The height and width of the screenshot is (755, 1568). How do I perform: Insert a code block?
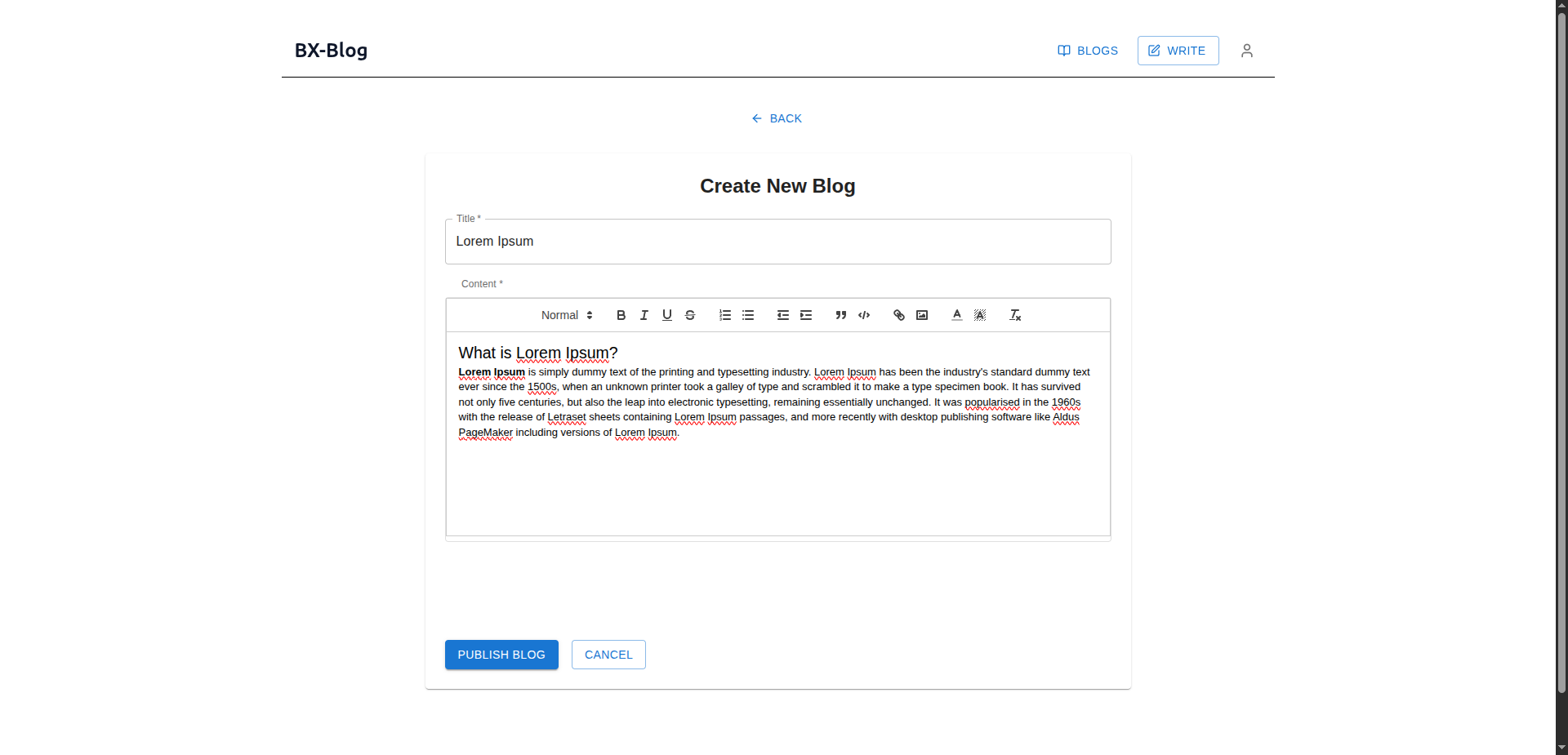click(864, 315)
